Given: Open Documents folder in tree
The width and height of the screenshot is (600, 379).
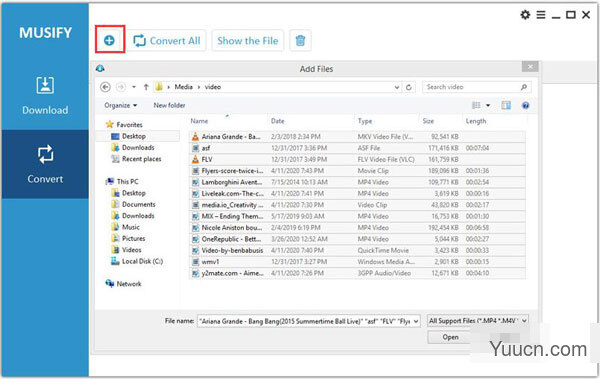Looking at the screenshot, I should tap(133, 204).
